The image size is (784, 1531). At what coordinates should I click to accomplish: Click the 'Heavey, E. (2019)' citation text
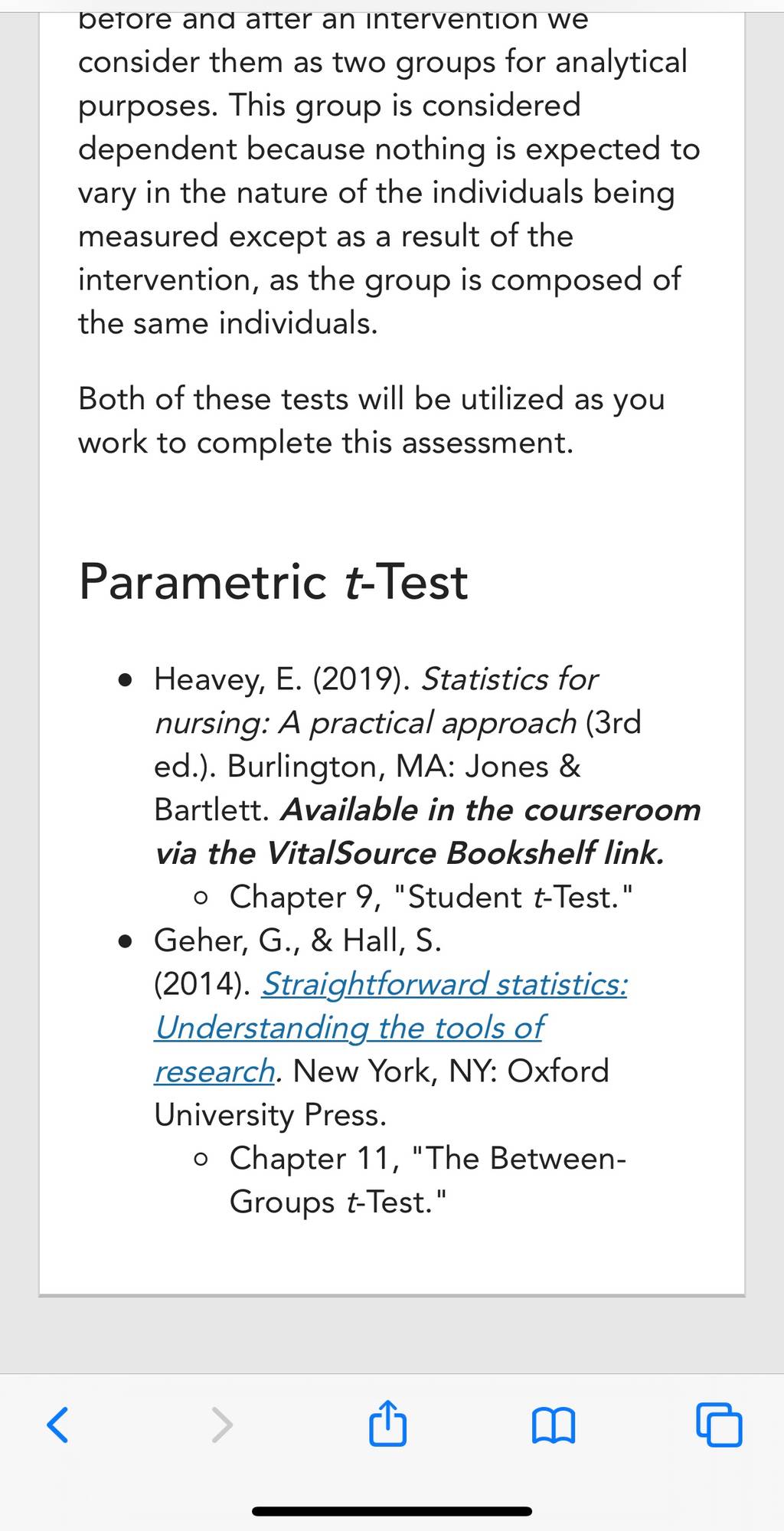(x=283, y=679)
